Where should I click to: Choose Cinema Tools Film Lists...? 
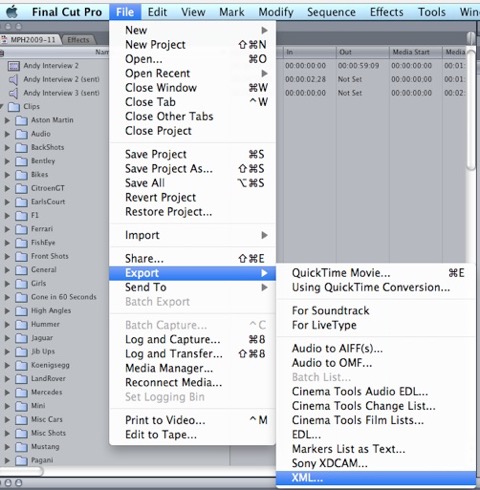(x=376, y=420)
